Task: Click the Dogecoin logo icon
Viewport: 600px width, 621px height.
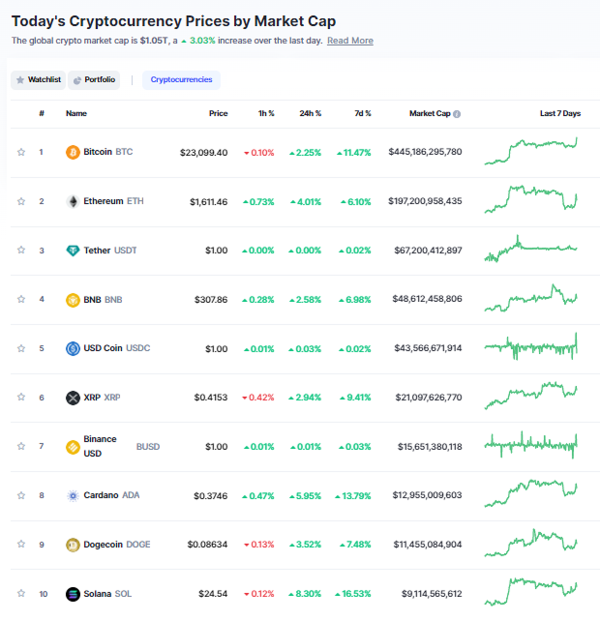Action: click(x=72, y=545)
